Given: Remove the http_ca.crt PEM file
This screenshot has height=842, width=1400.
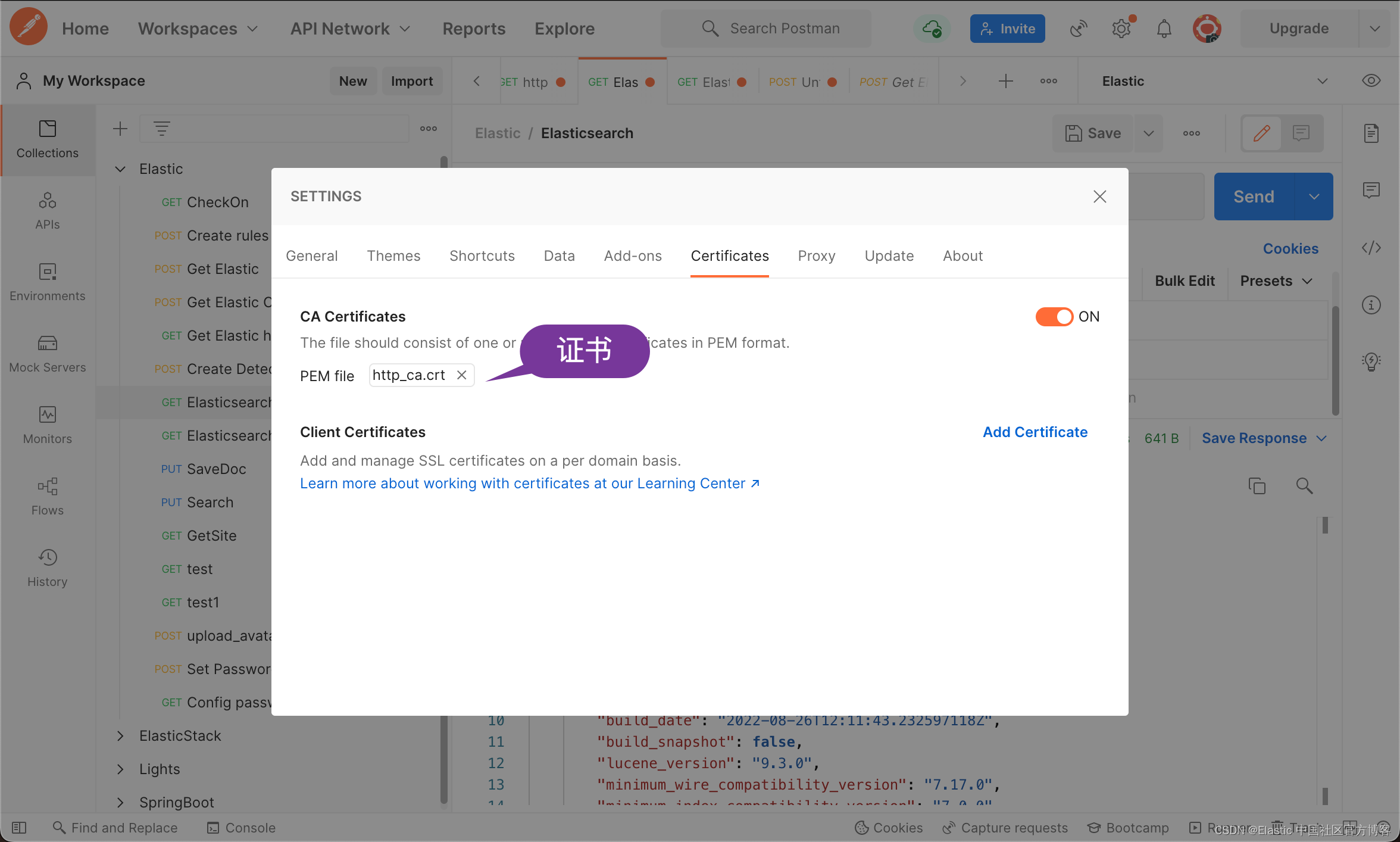Looking at the screenshot, I should click(x=460, y=375).
